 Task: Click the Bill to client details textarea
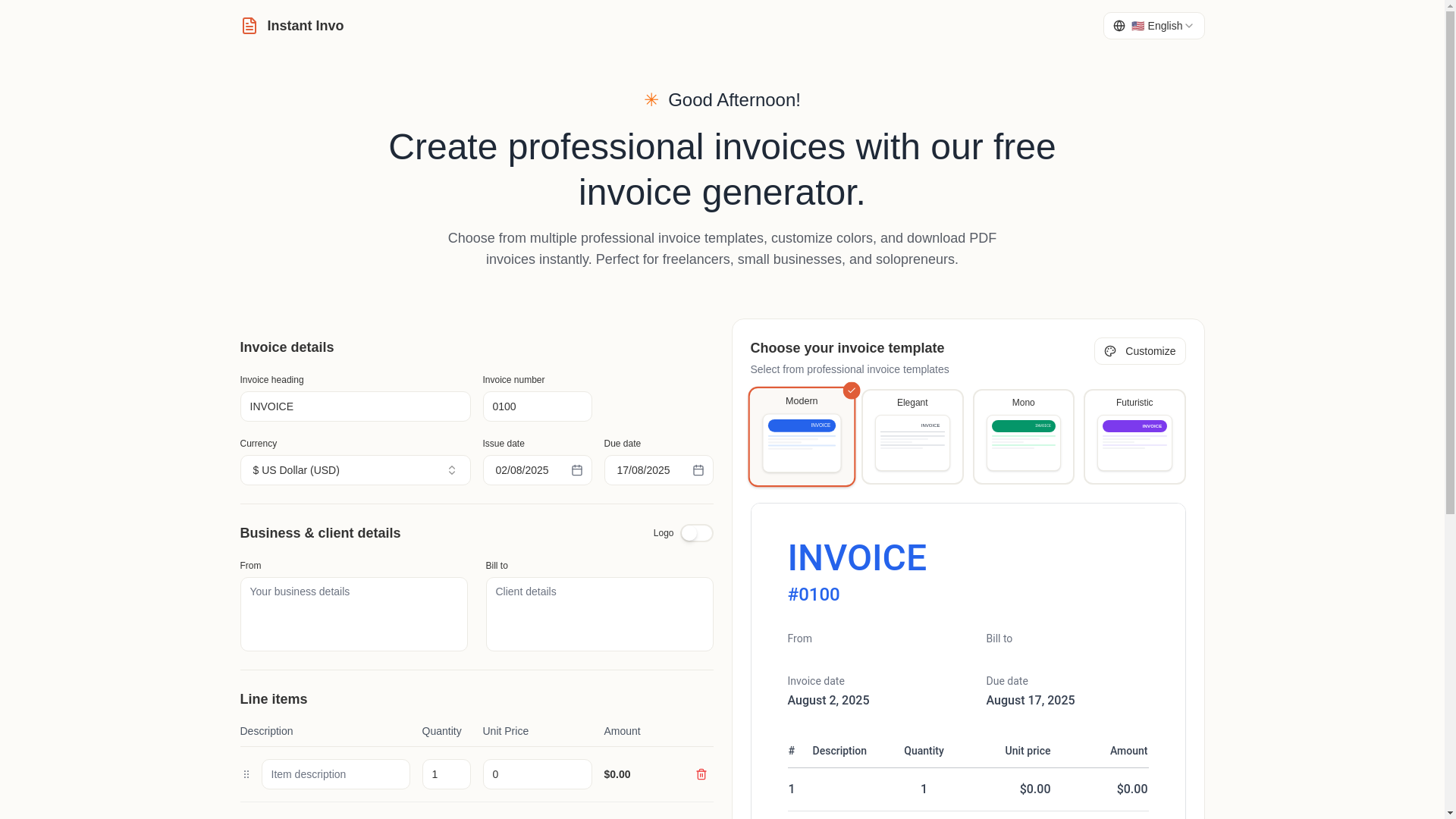click(599, 614)
